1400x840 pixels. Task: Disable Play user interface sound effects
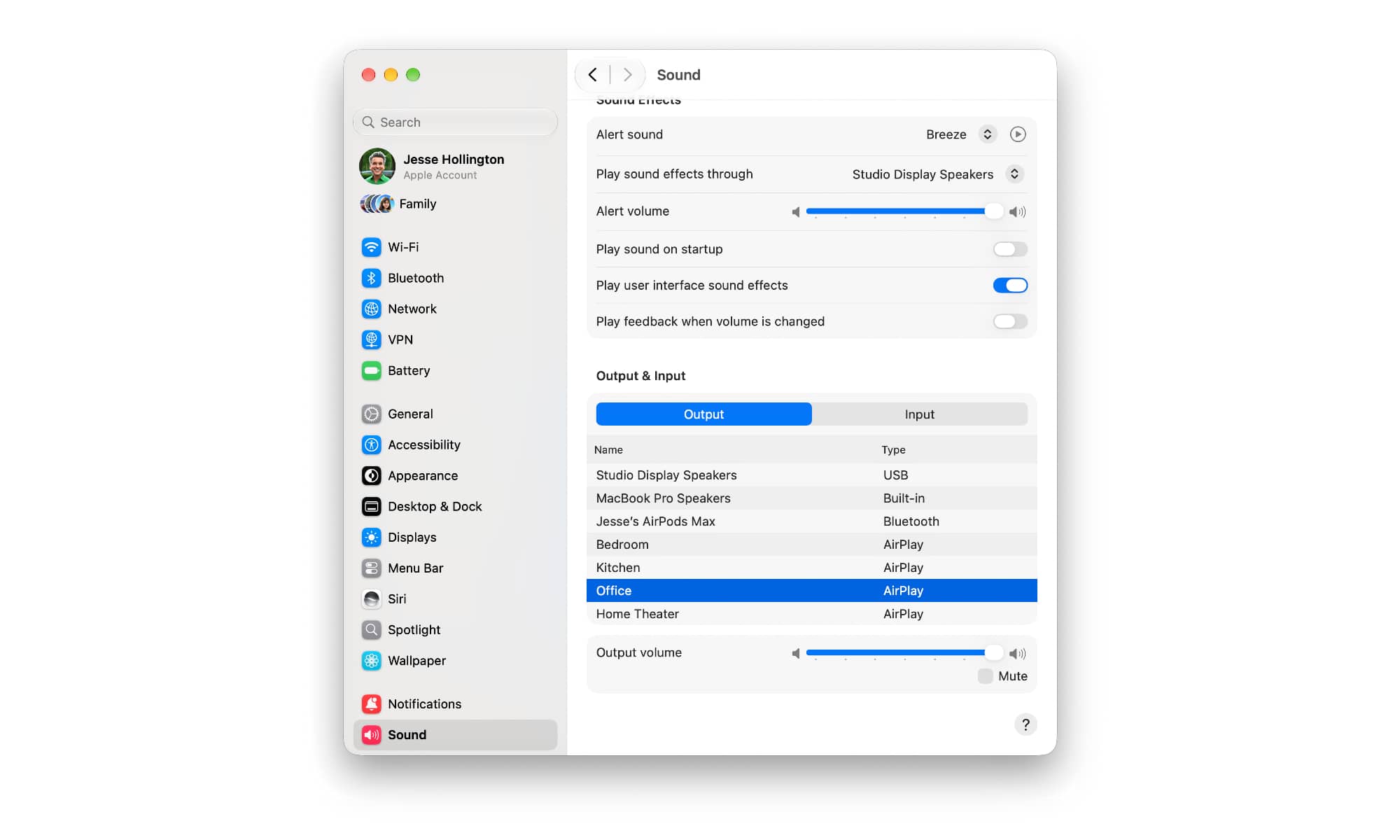click(x=1010, y=286)
